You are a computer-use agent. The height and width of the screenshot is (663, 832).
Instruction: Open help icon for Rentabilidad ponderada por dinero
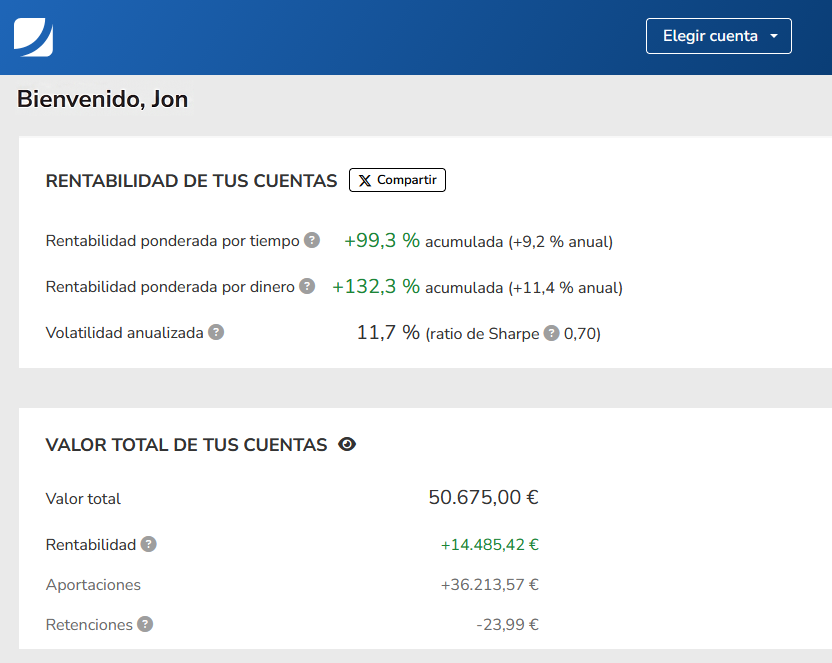pos(307,286)
